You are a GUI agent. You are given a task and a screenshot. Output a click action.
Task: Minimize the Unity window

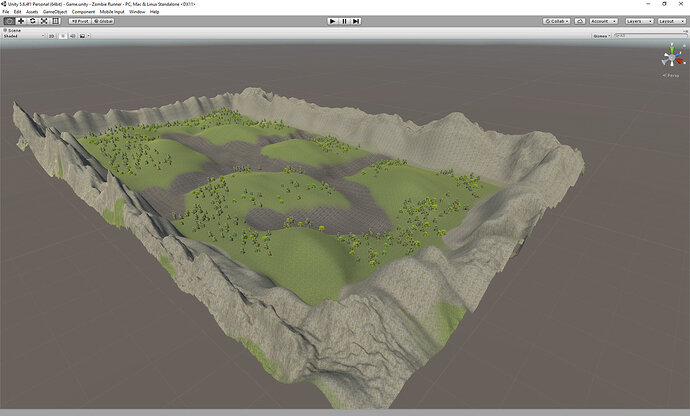click(648, 4)
